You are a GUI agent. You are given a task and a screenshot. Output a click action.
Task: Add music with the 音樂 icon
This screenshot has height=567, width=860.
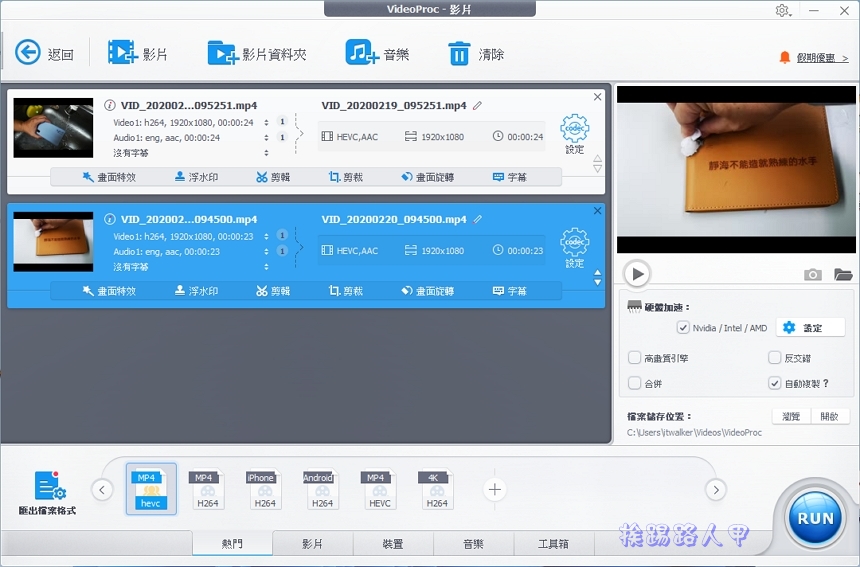tap(377, 53)
